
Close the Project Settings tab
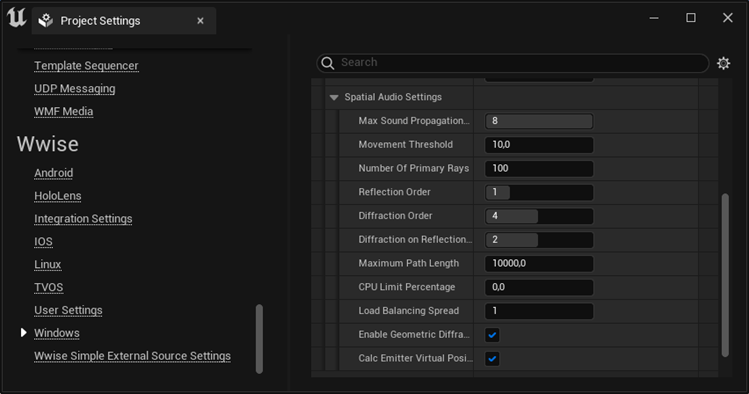pos(200,21)
